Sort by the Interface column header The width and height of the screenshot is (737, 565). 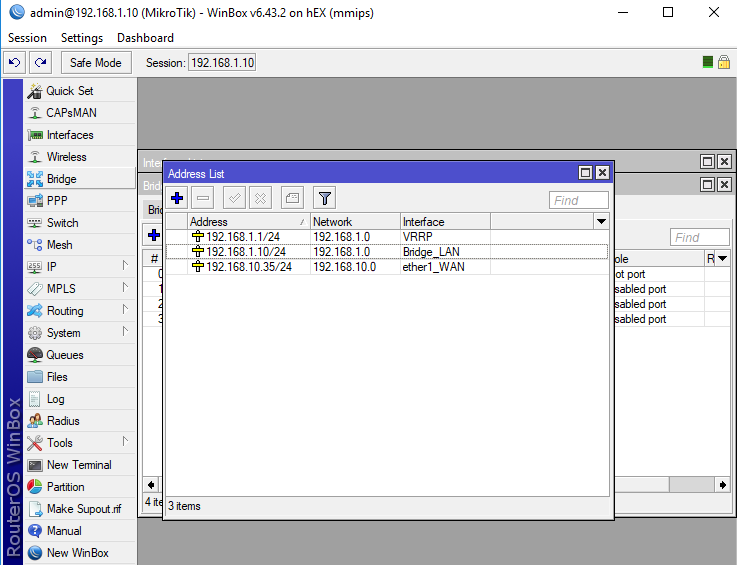445,222
